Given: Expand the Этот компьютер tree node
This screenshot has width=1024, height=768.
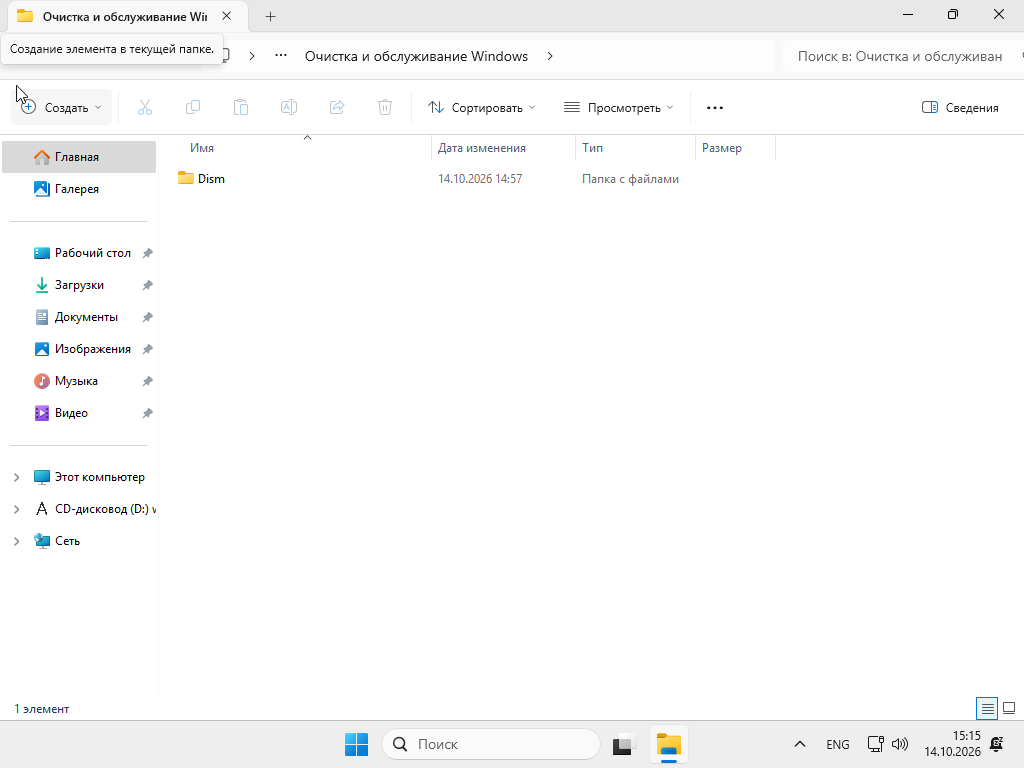Looking at the screenshot, I should click(17, 477).
